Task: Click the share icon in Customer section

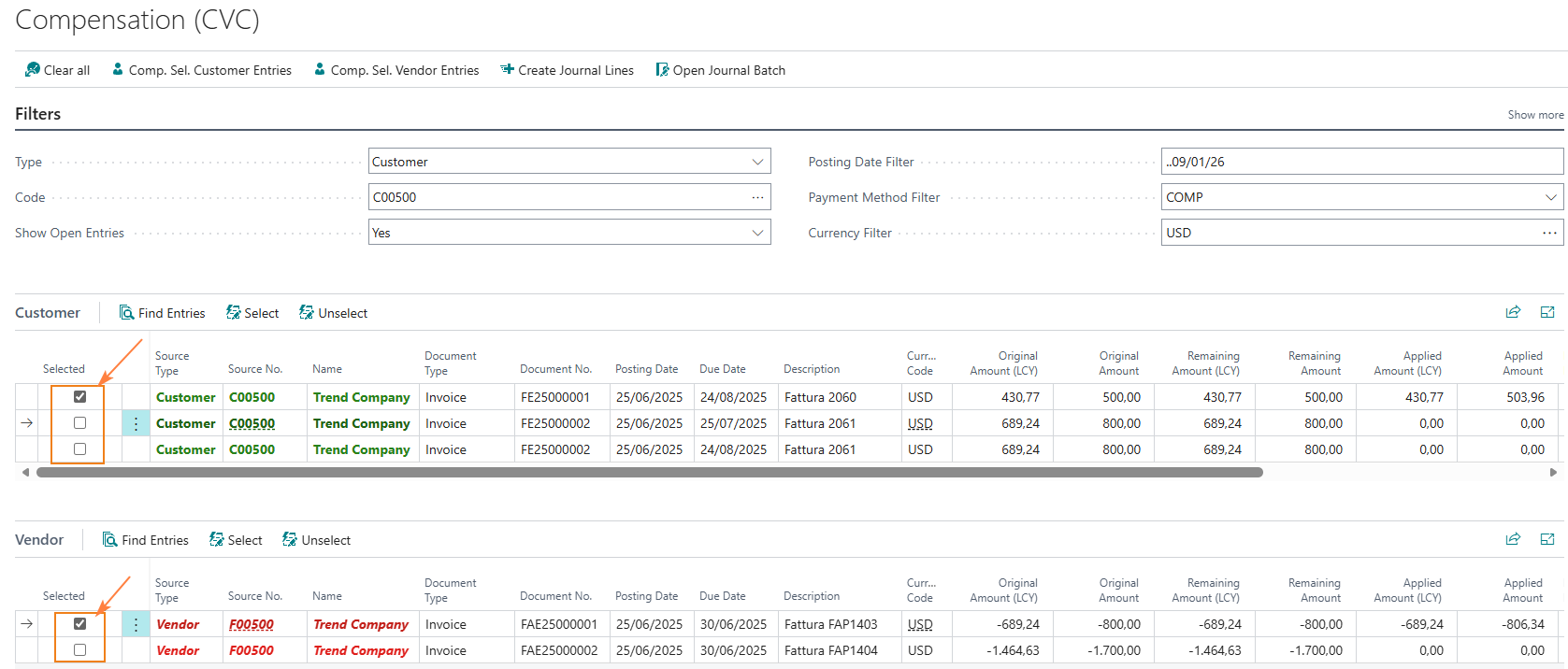Action: [x=1513, y=312]
